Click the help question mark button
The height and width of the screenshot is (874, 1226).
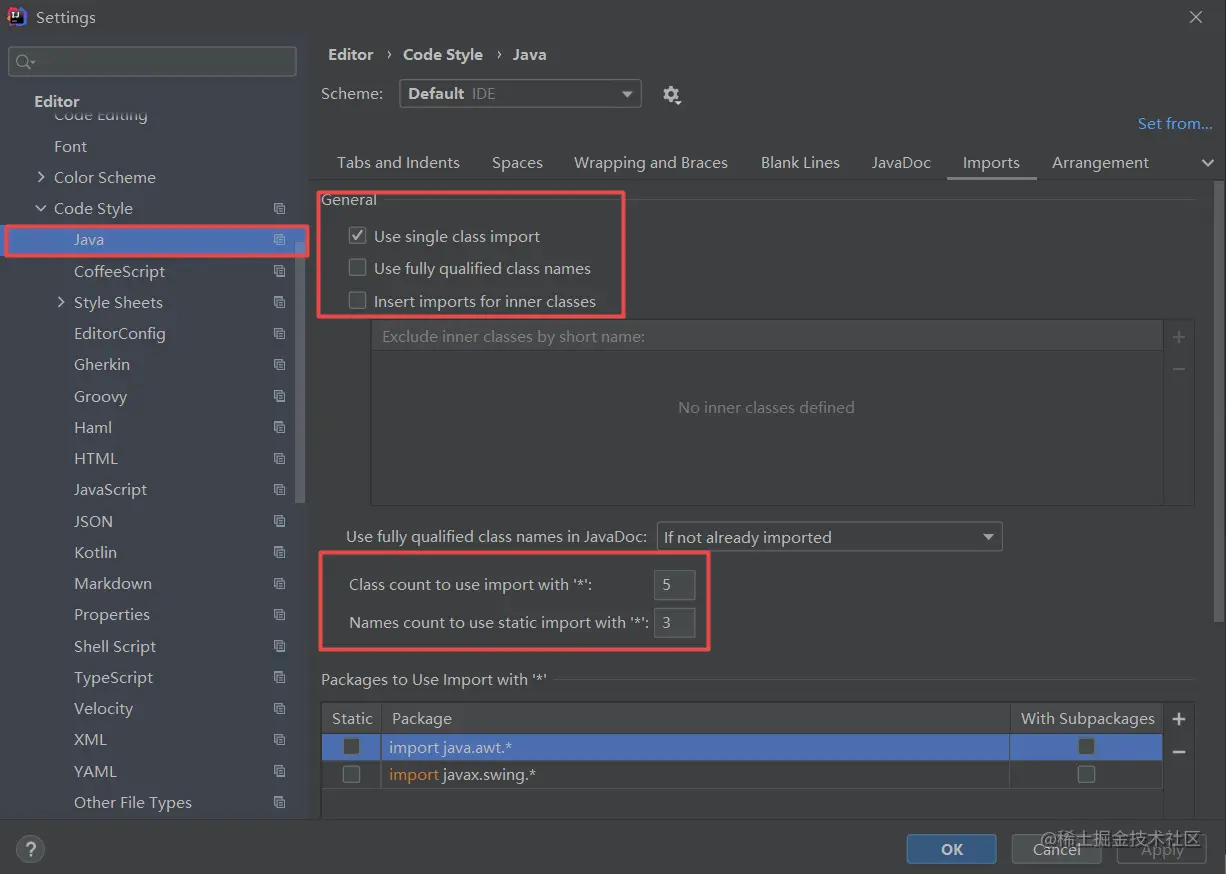point(30,849)
